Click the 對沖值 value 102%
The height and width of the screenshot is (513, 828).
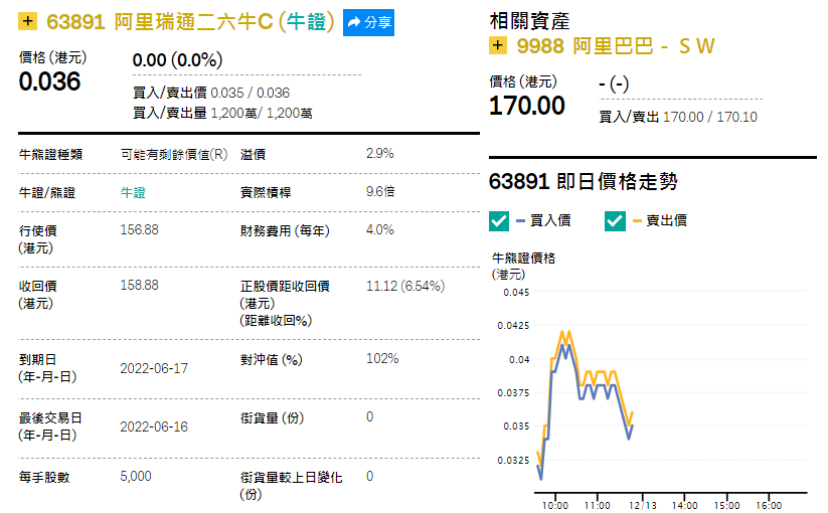coord(382,359)
